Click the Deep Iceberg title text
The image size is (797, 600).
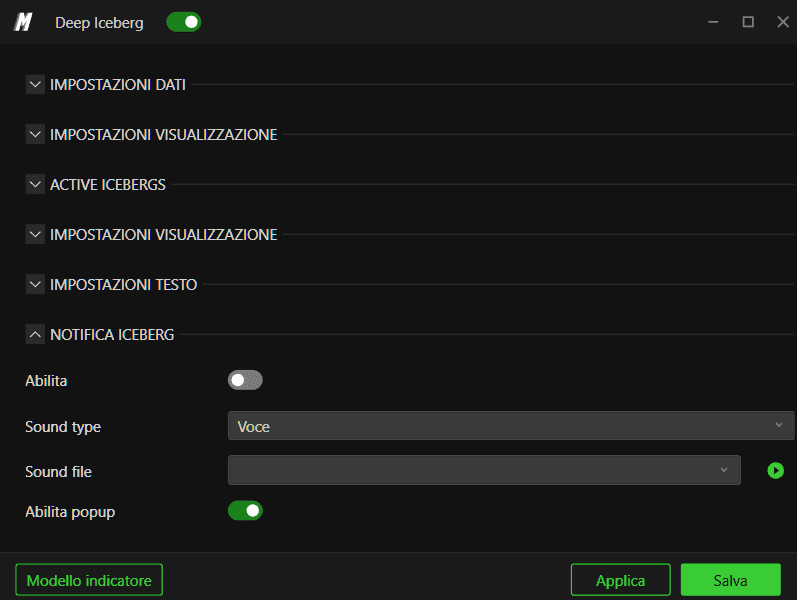(99, 23)
